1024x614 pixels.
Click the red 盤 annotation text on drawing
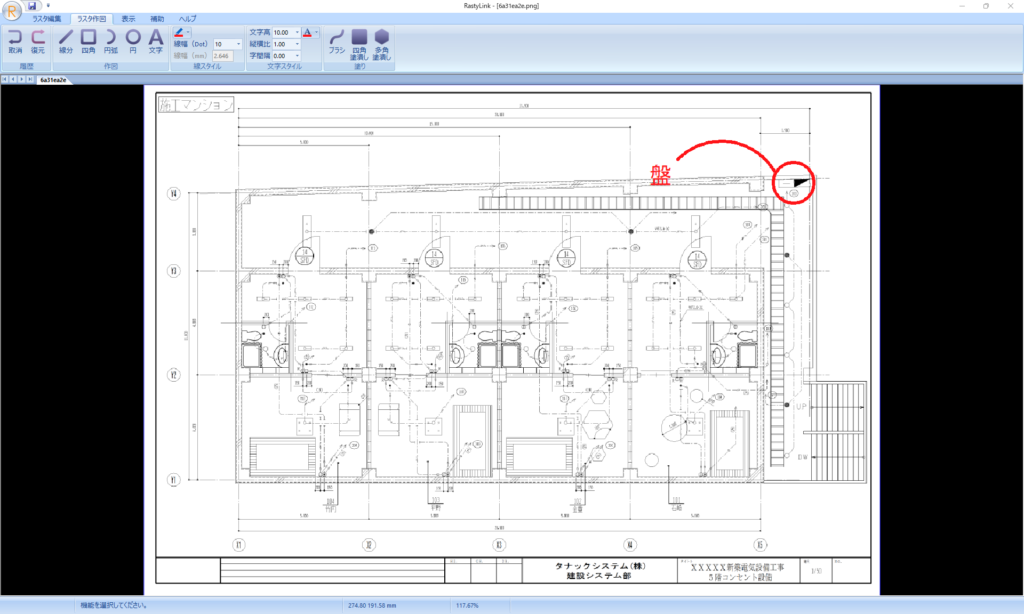tap(660, 175)
